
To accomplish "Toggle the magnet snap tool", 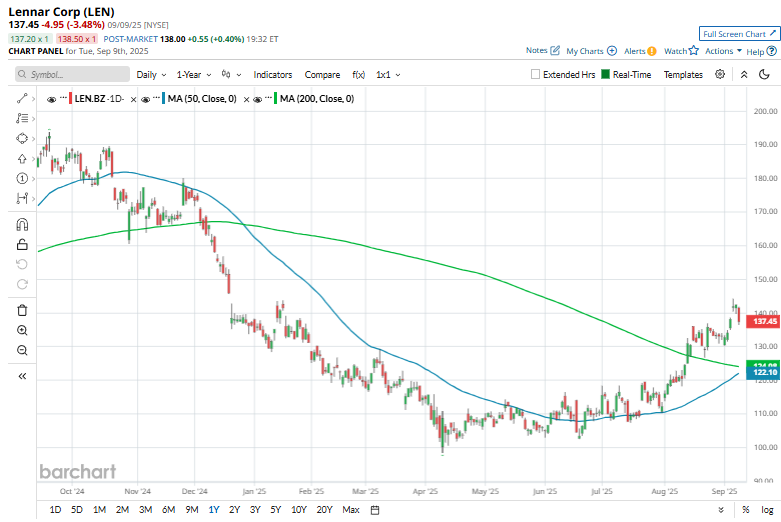I will pyautogui.click(x=22, y=225).
